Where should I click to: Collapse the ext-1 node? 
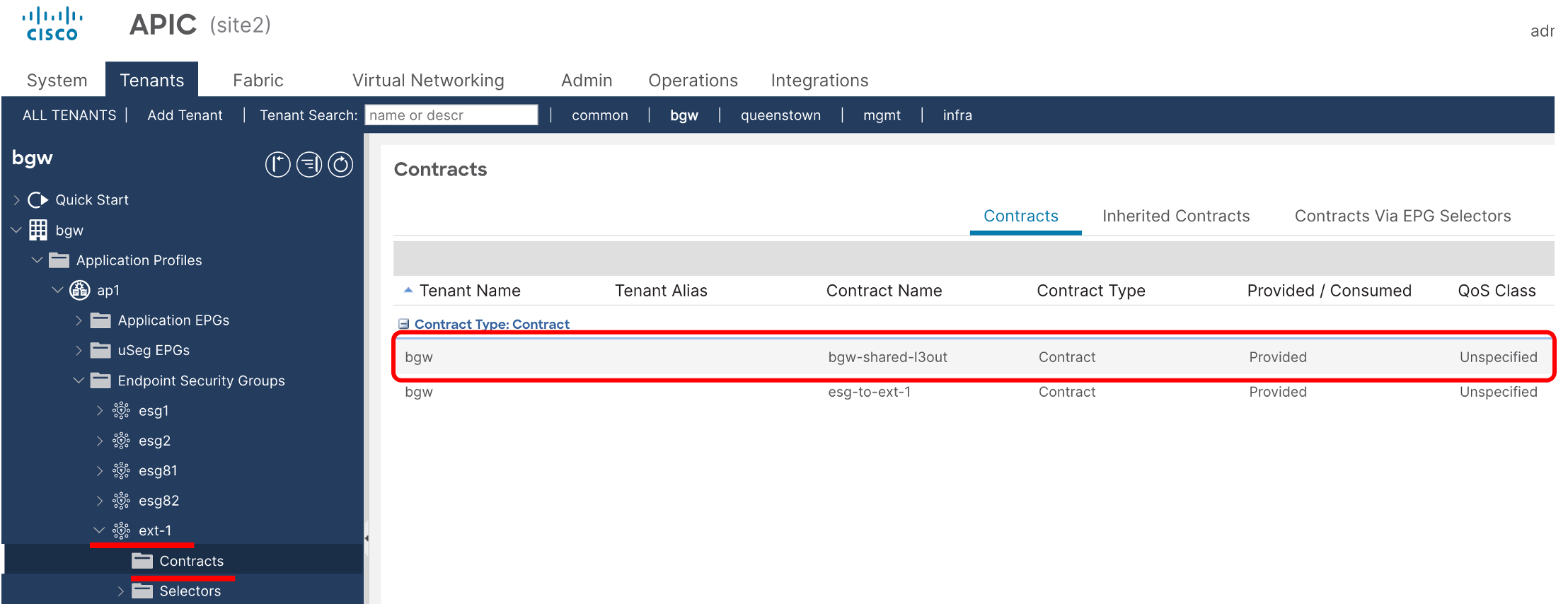pos(99,530)
